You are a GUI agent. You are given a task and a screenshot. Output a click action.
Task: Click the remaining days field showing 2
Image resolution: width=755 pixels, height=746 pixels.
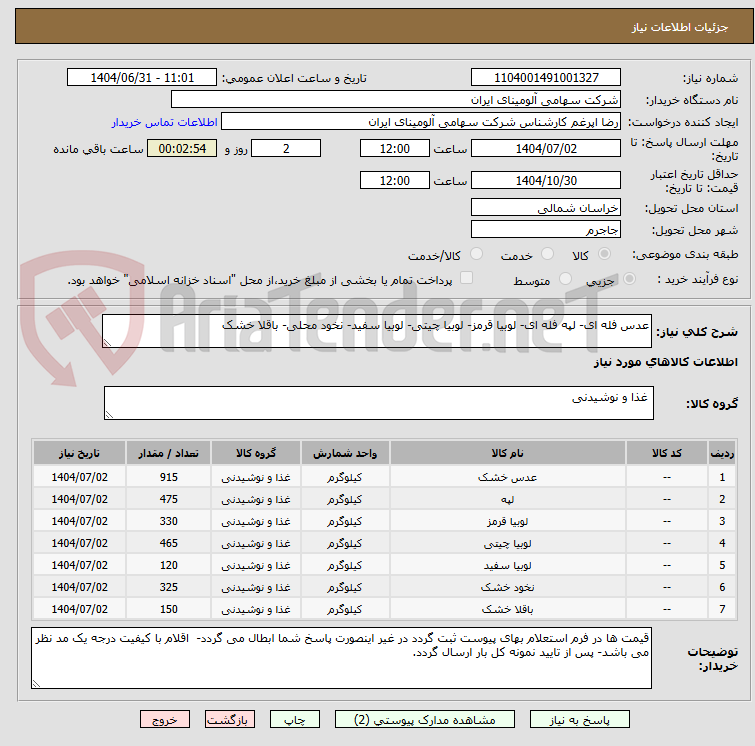(286, 148)
